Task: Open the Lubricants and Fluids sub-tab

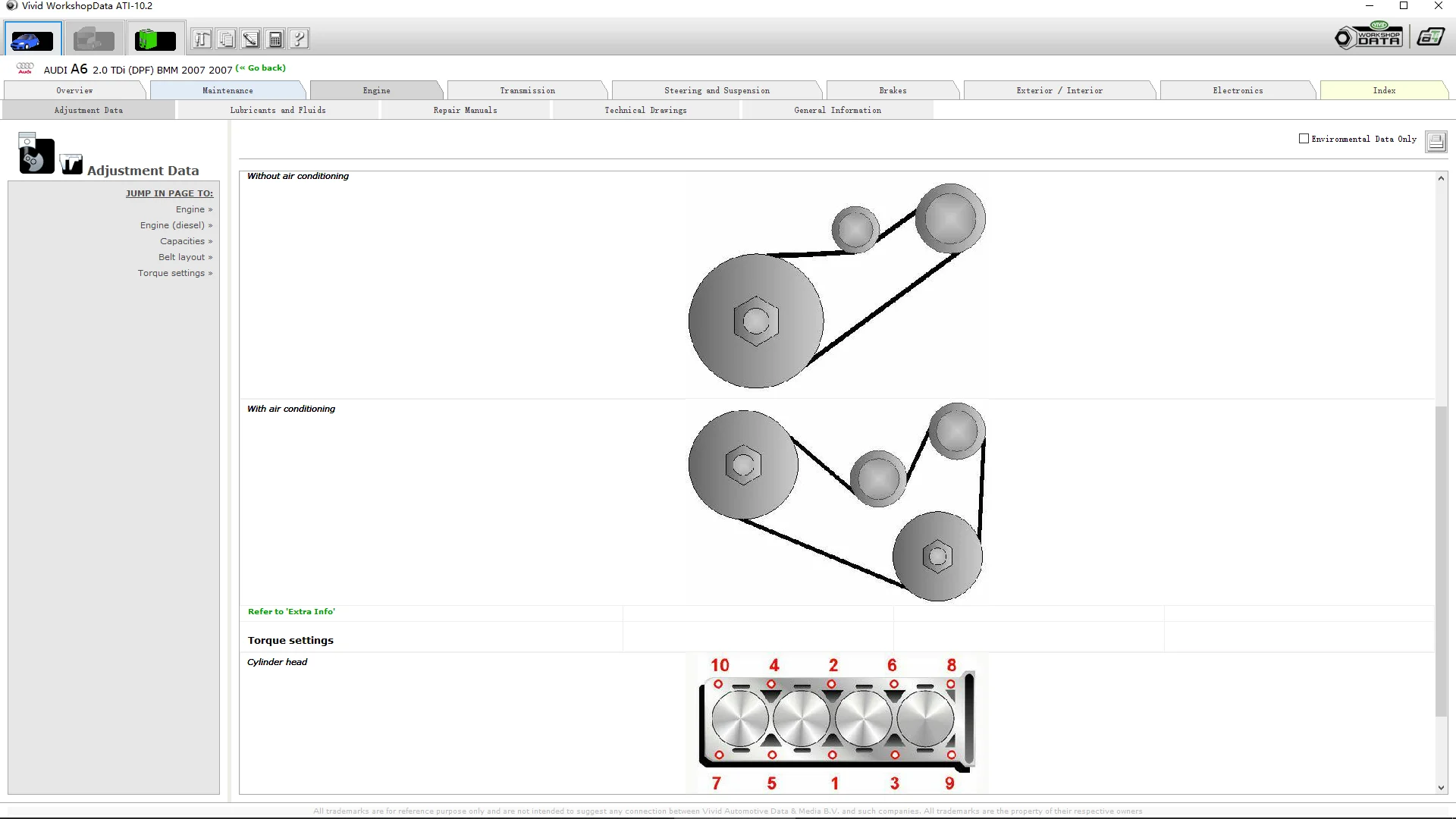Action: tap(278, 111)
